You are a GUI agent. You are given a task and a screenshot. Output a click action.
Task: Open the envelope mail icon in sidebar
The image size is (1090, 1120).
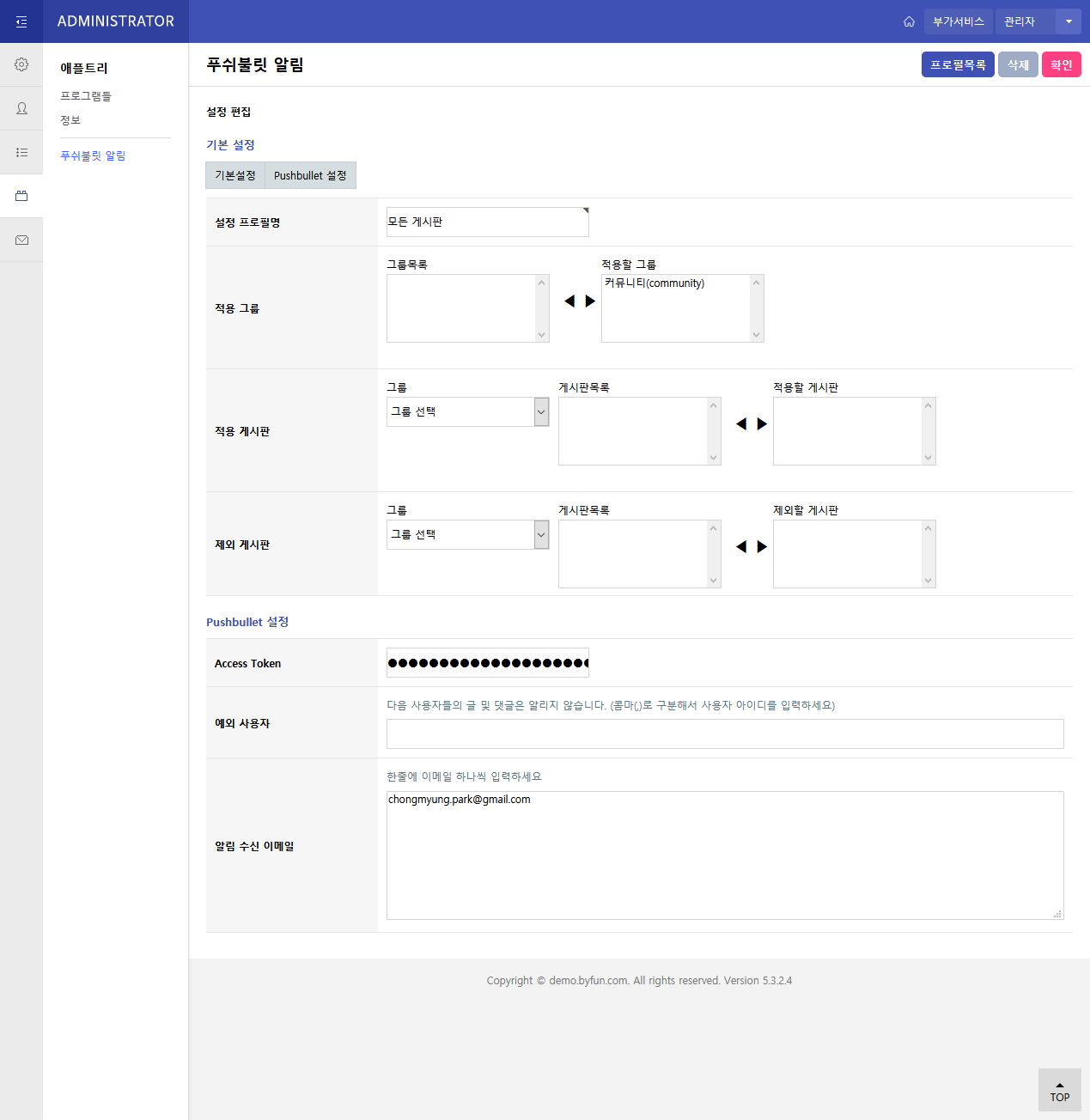tap(21, 240)
